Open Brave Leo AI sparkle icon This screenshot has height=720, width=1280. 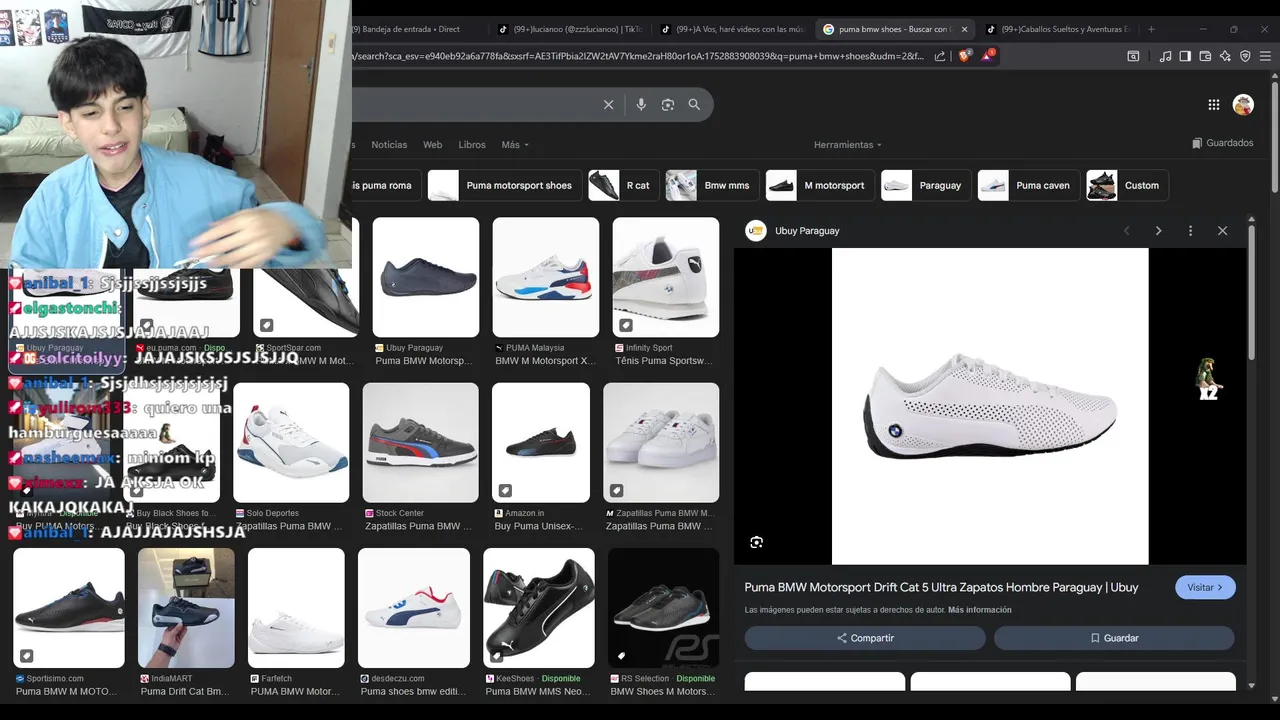(x=1225, y=56)
